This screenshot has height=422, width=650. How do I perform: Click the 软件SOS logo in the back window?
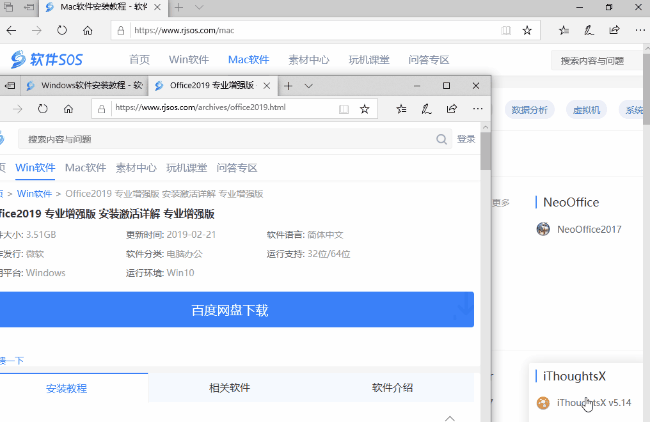46,60
